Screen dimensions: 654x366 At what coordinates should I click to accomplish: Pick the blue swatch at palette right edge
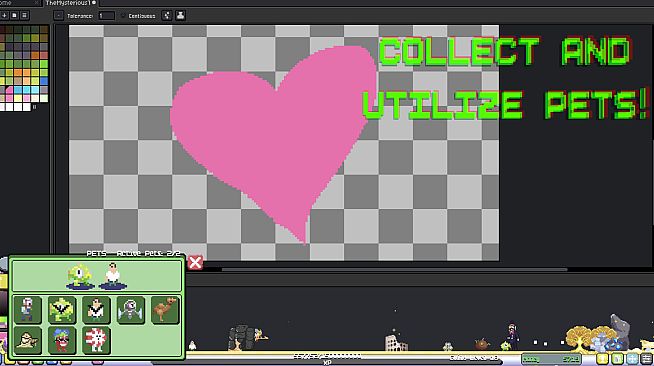point(44,81)
